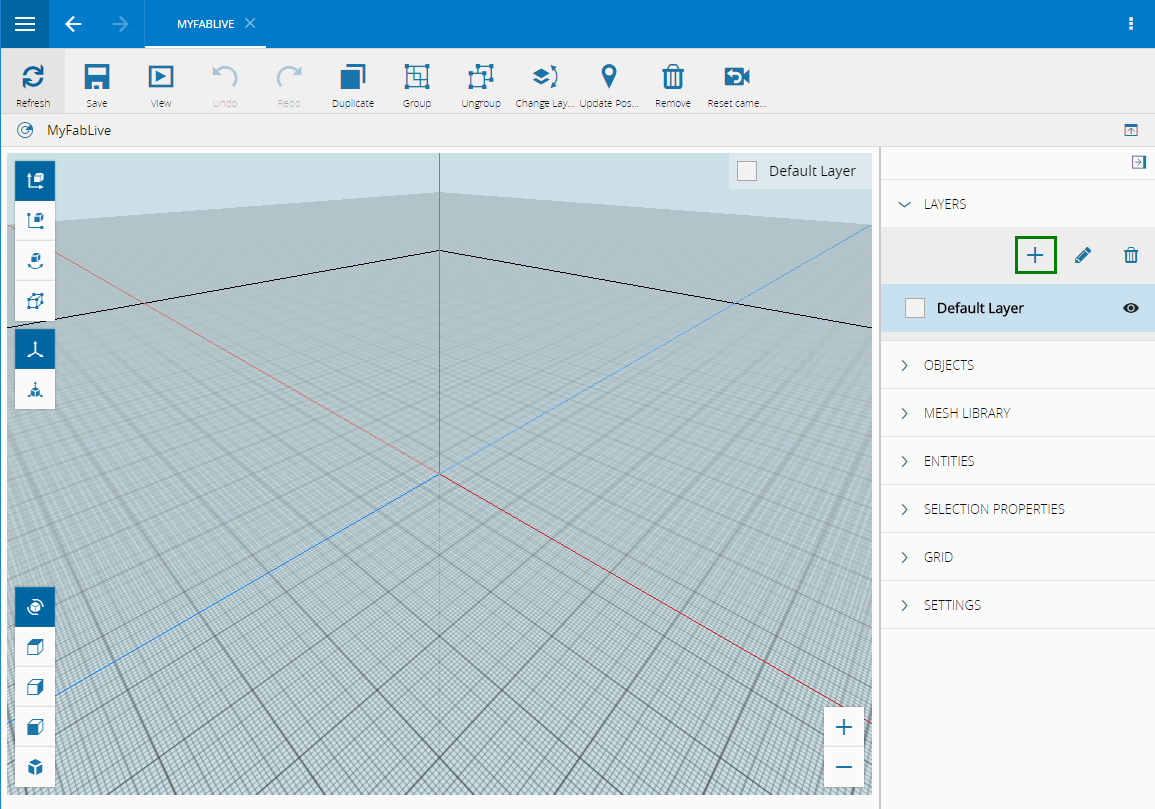1155x809 pixels.
Task: Click the Ungroup toolbar icon
Action: [481, 78]
